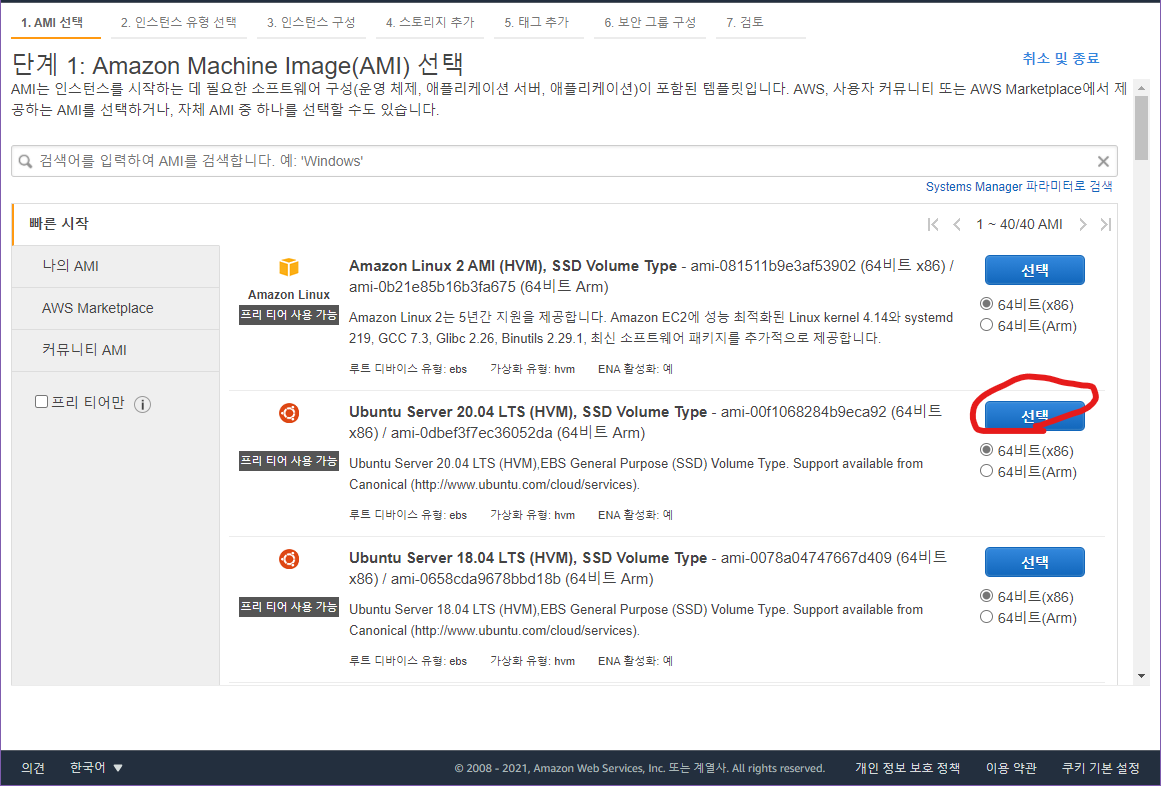
Task: Go to last page of AMI list
Action: tap(1105, 224)
